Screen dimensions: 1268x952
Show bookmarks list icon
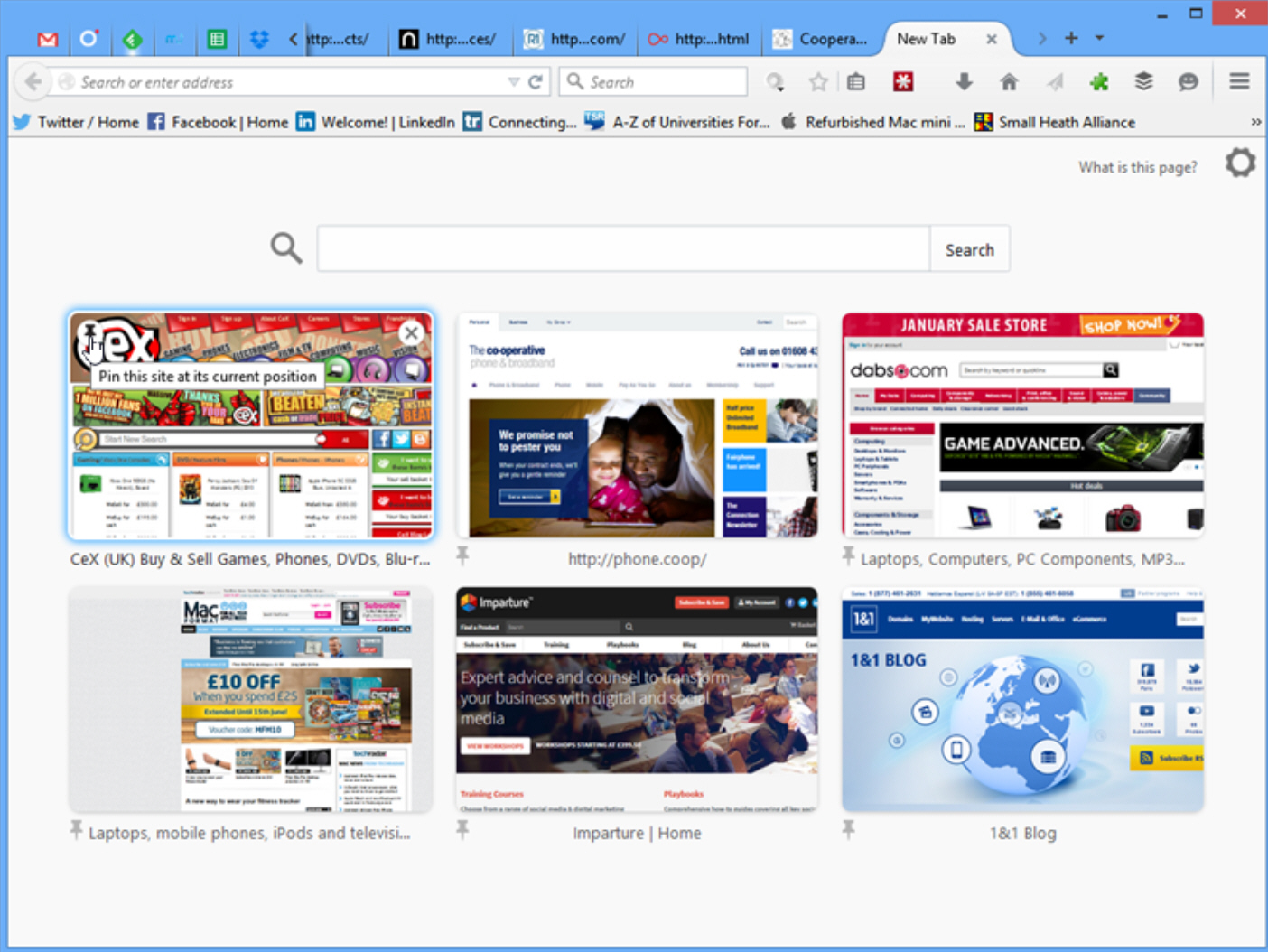(x=856, y=82)
